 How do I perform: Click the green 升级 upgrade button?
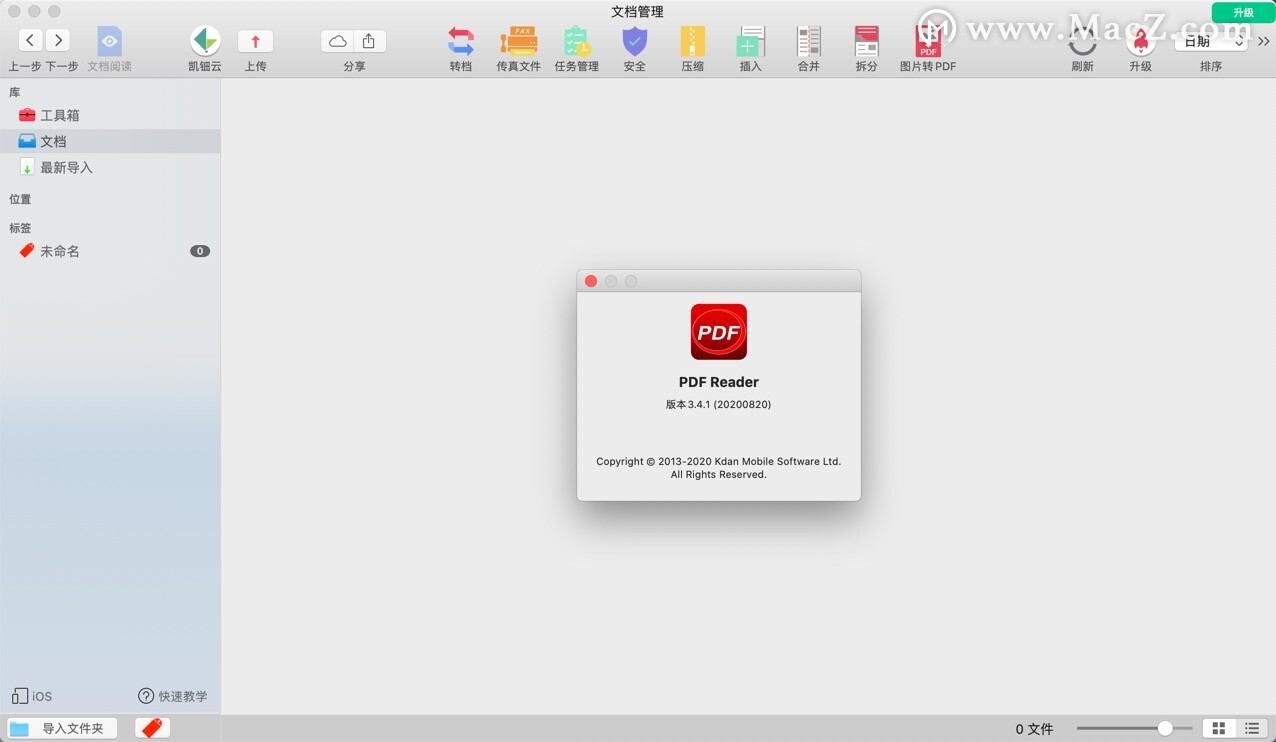coord(1243,12)
